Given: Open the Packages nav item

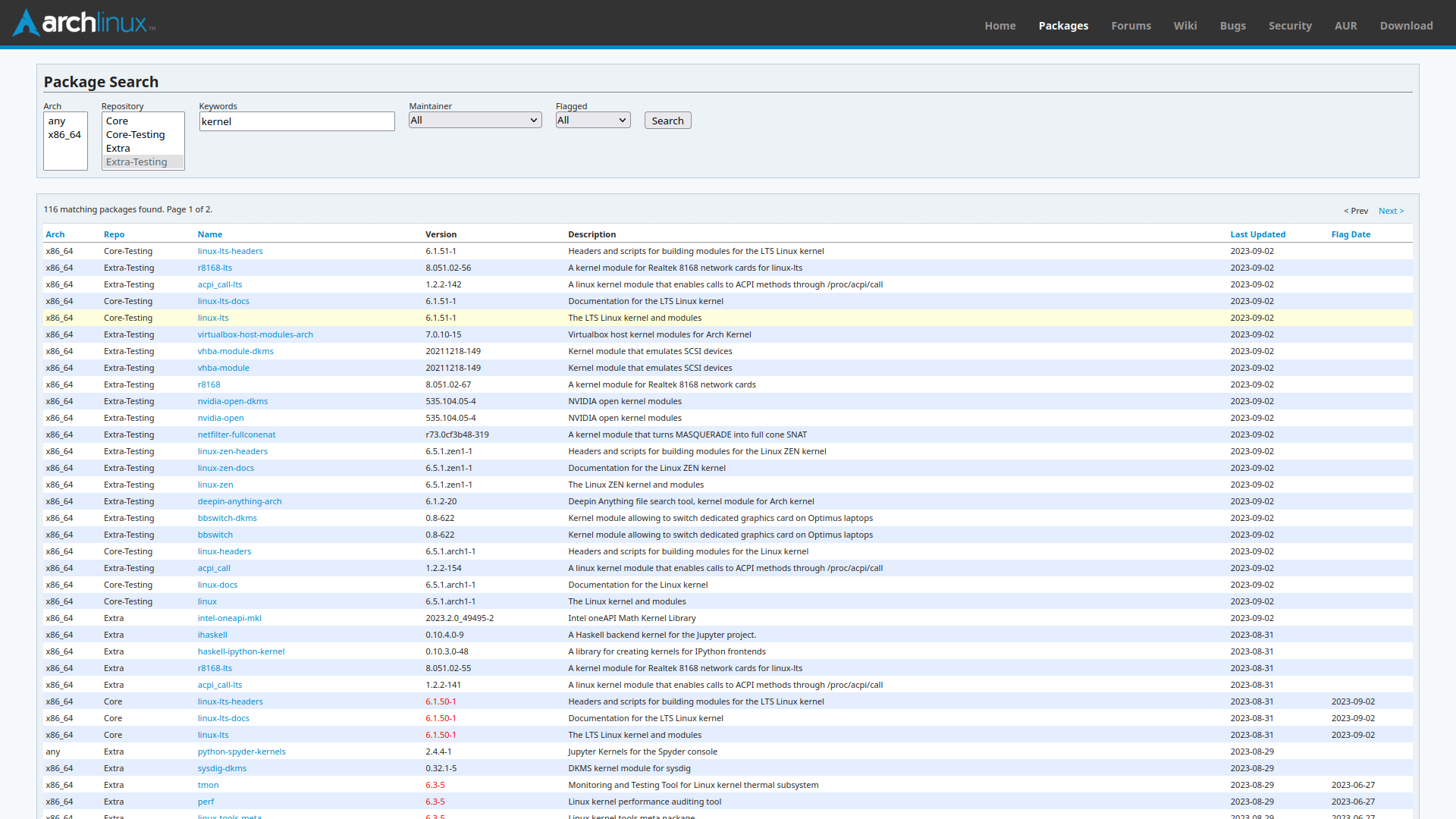Looking at the screenshot, I should (1063, 26).
